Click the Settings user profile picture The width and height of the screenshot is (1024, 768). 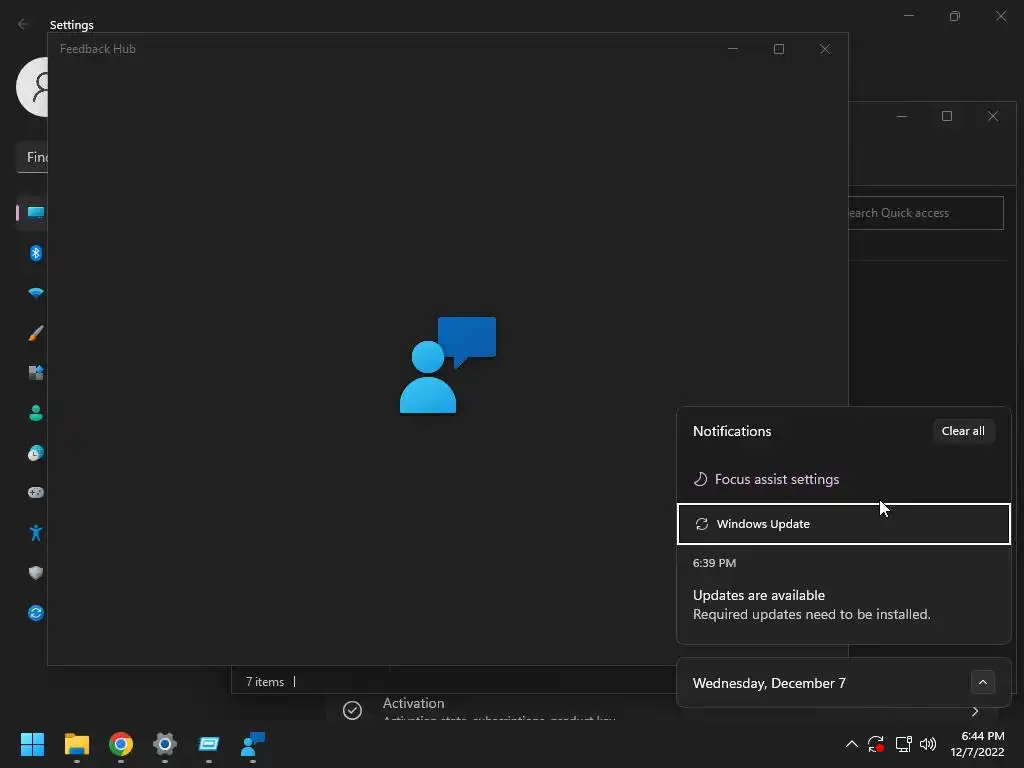pos(32,87)
